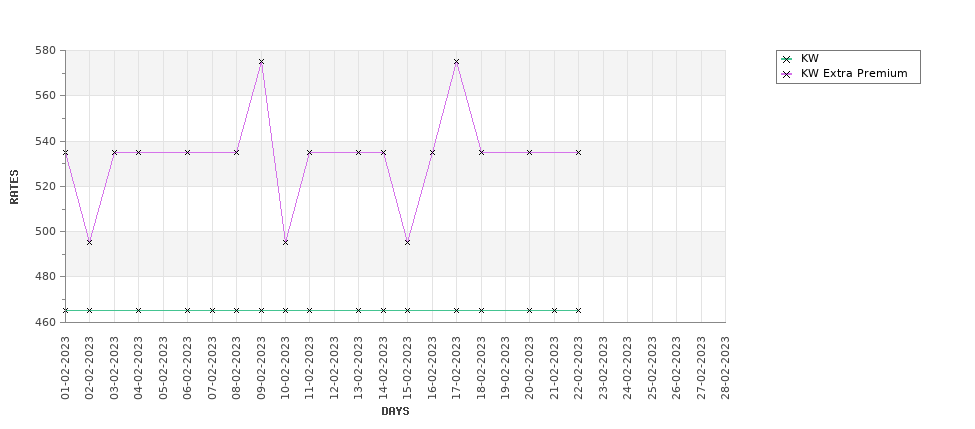Click the 520 y-axis tick label
Image resolution: width=975 pixels, height=429 pixels.
(47, 187)
